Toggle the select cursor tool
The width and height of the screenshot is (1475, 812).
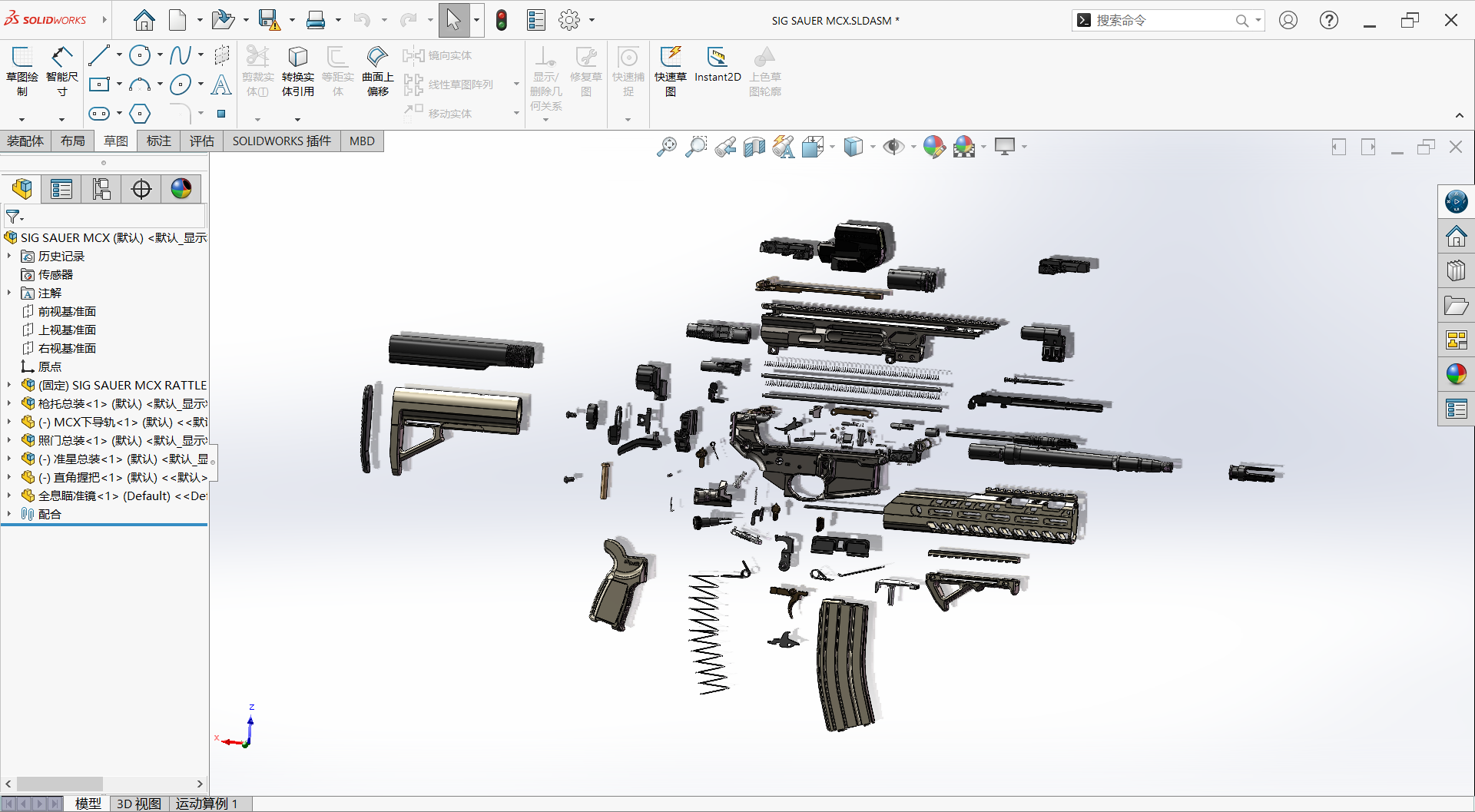point(453,20)
